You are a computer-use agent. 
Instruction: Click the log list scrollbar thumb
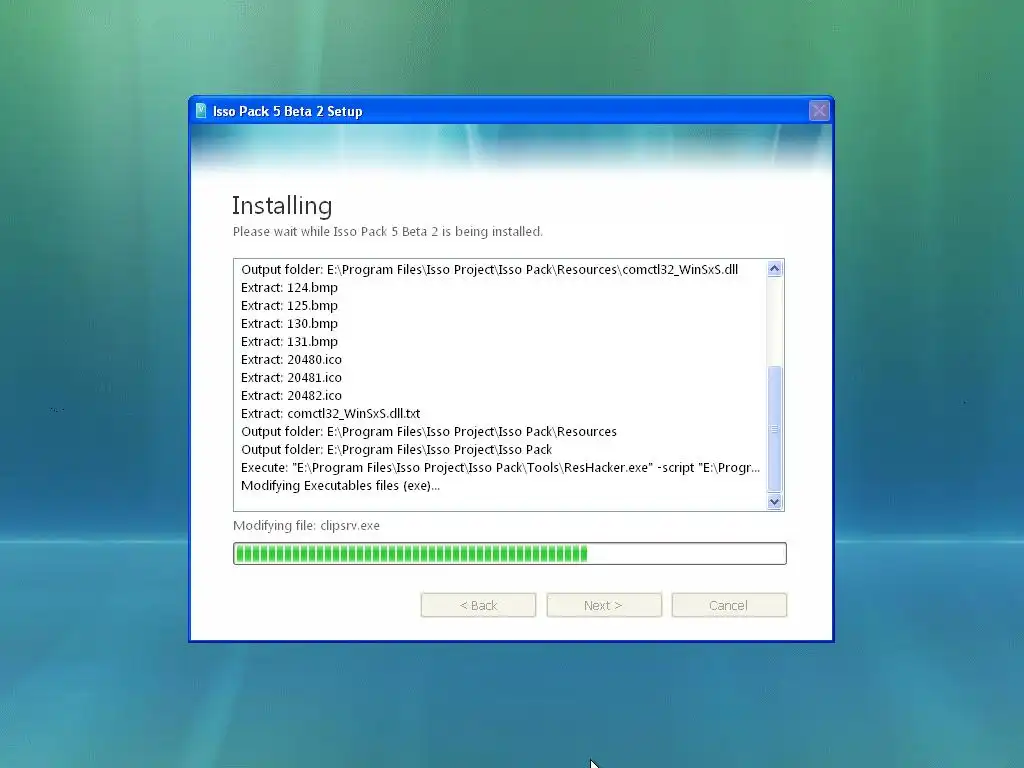tap(775, 428)
